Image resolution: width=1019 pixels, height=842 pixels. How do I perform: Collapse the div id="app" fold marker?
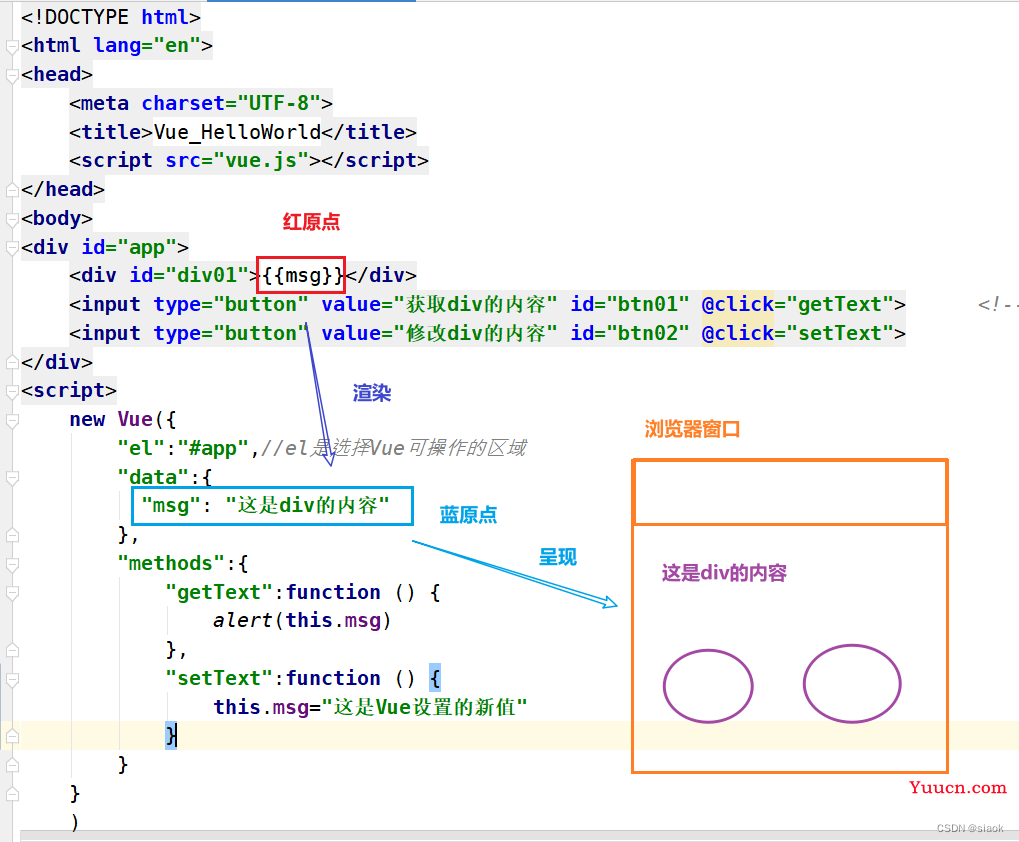pyautogui.click(x=11, y=248)
